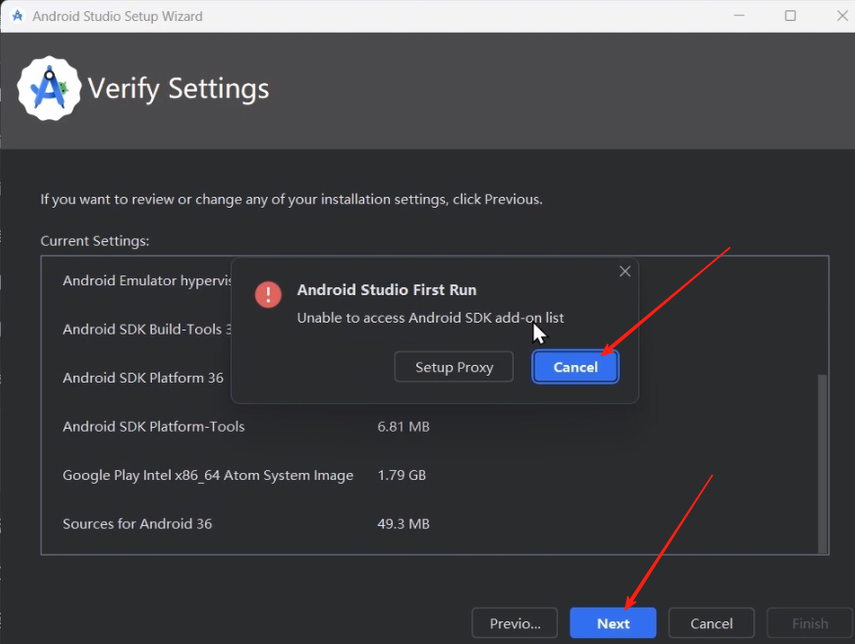Image resolution: width=855 pixels, height=644 pixels.
Task: Click the red error exclamation icon
Action: 268,294
